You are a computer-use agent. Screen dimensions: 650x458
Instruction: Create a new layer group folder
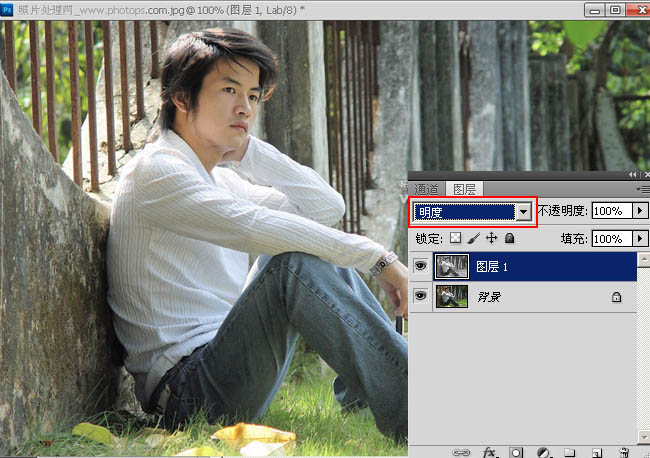(570, 452)
